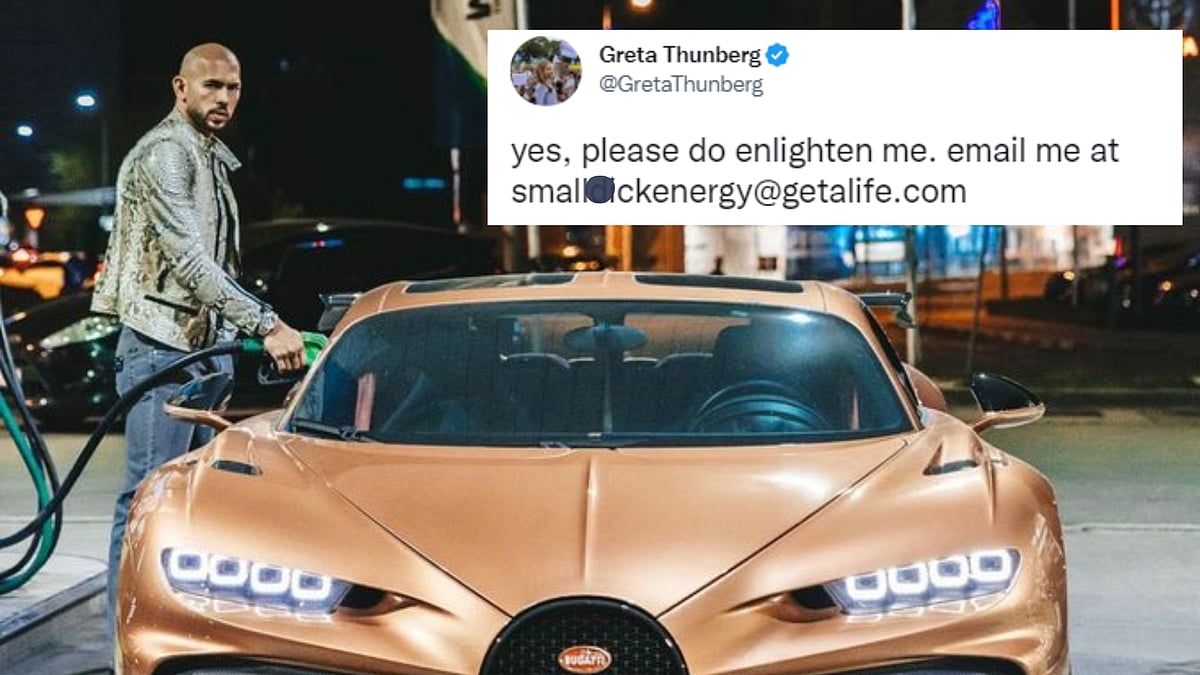Click the blue verified badge
The height and width of the screenshot is (675, 1200).
tap(777, 56)
